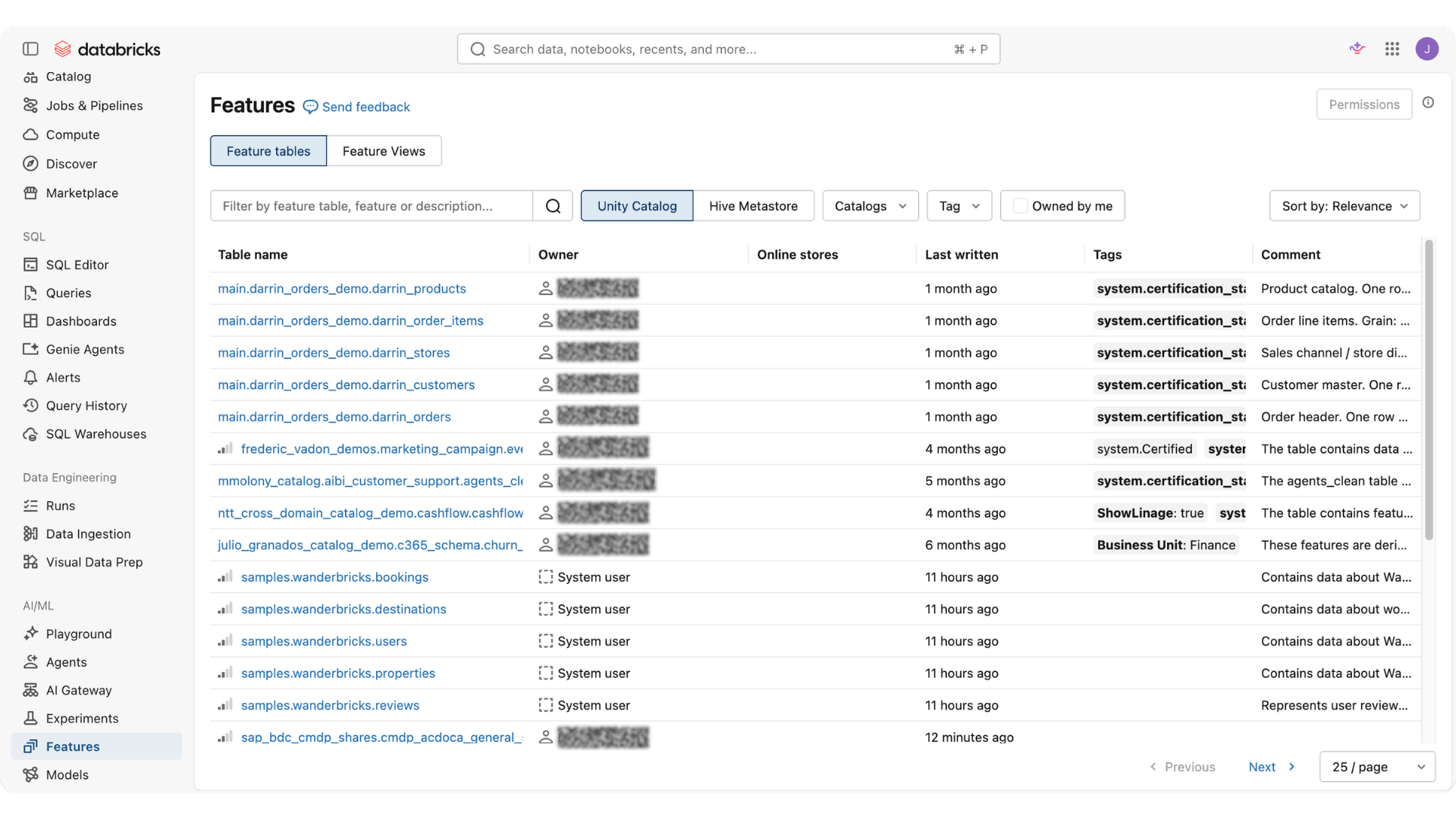Viewport: 1456px width, 819px height.
Task: Go to the Next page
Action: (x=1272, y=767)
